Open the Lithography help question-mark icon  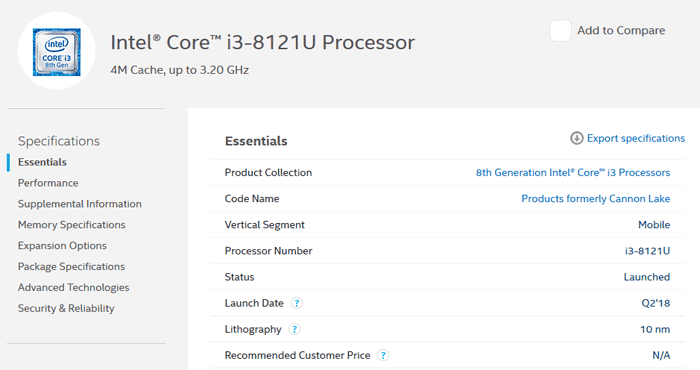tap(294, 329)
